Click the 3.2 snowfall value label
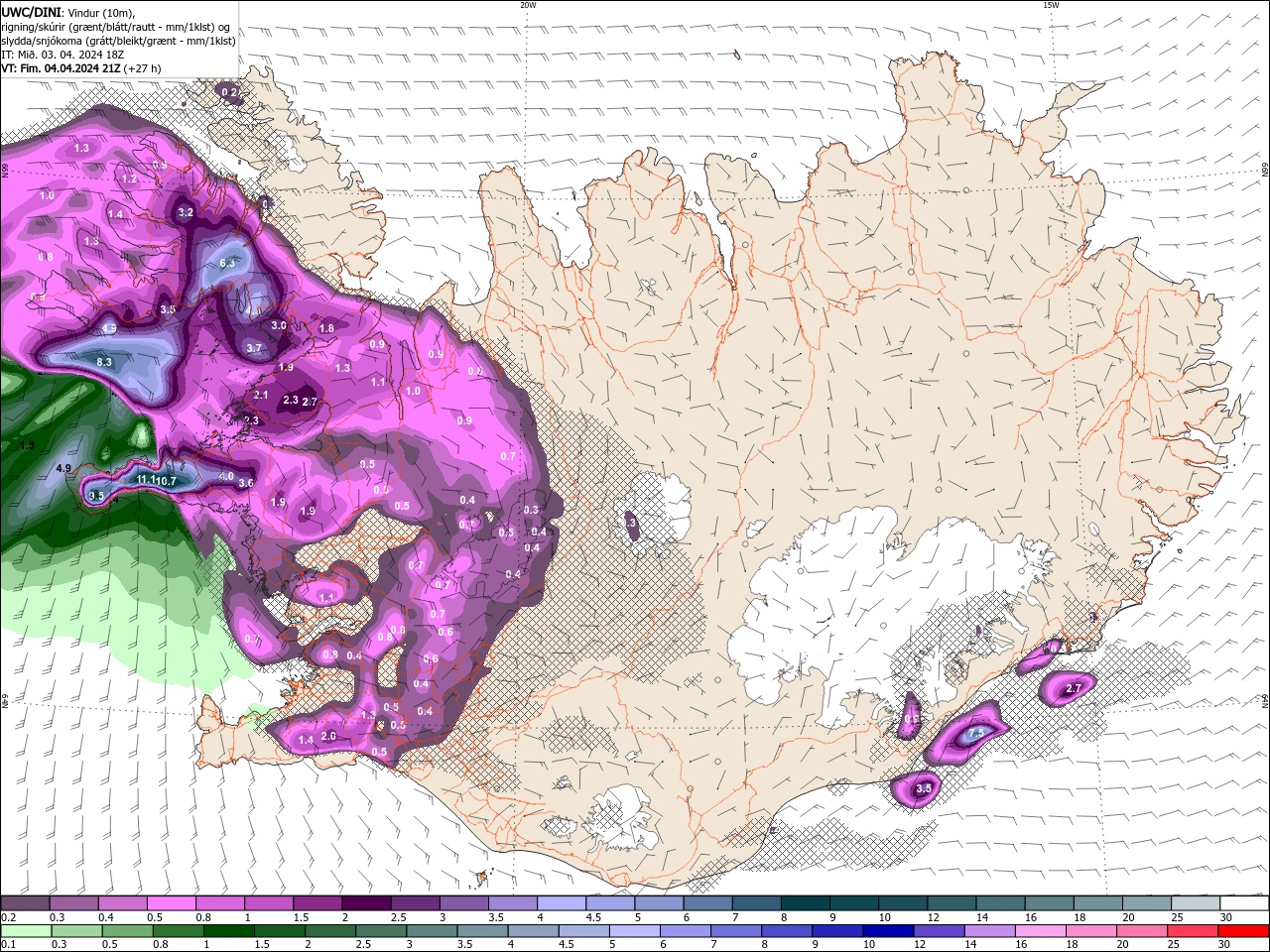 (x=186, y=212)
